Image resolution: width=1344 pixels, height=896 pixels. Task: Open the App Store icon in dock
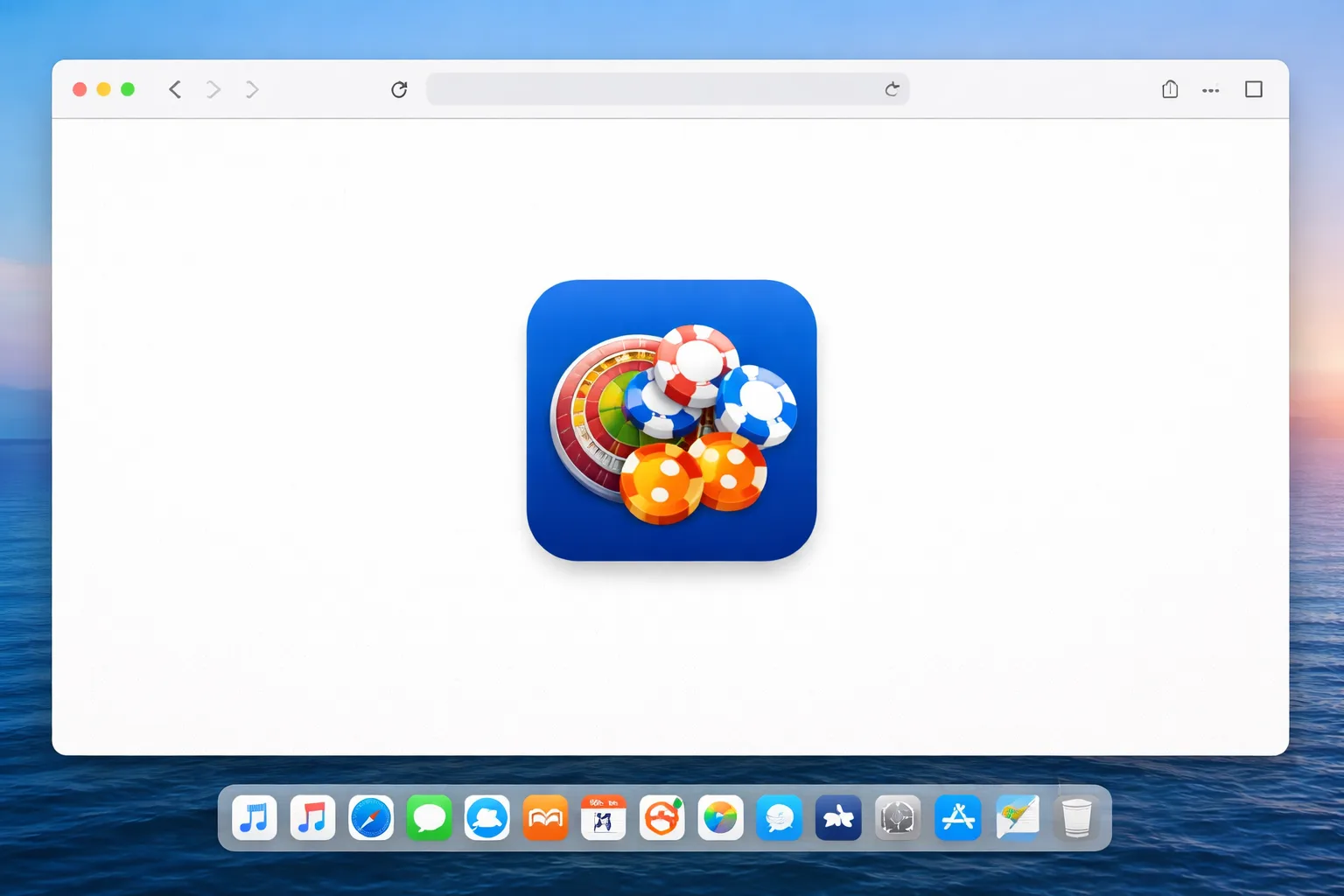[x=958, y=818]
